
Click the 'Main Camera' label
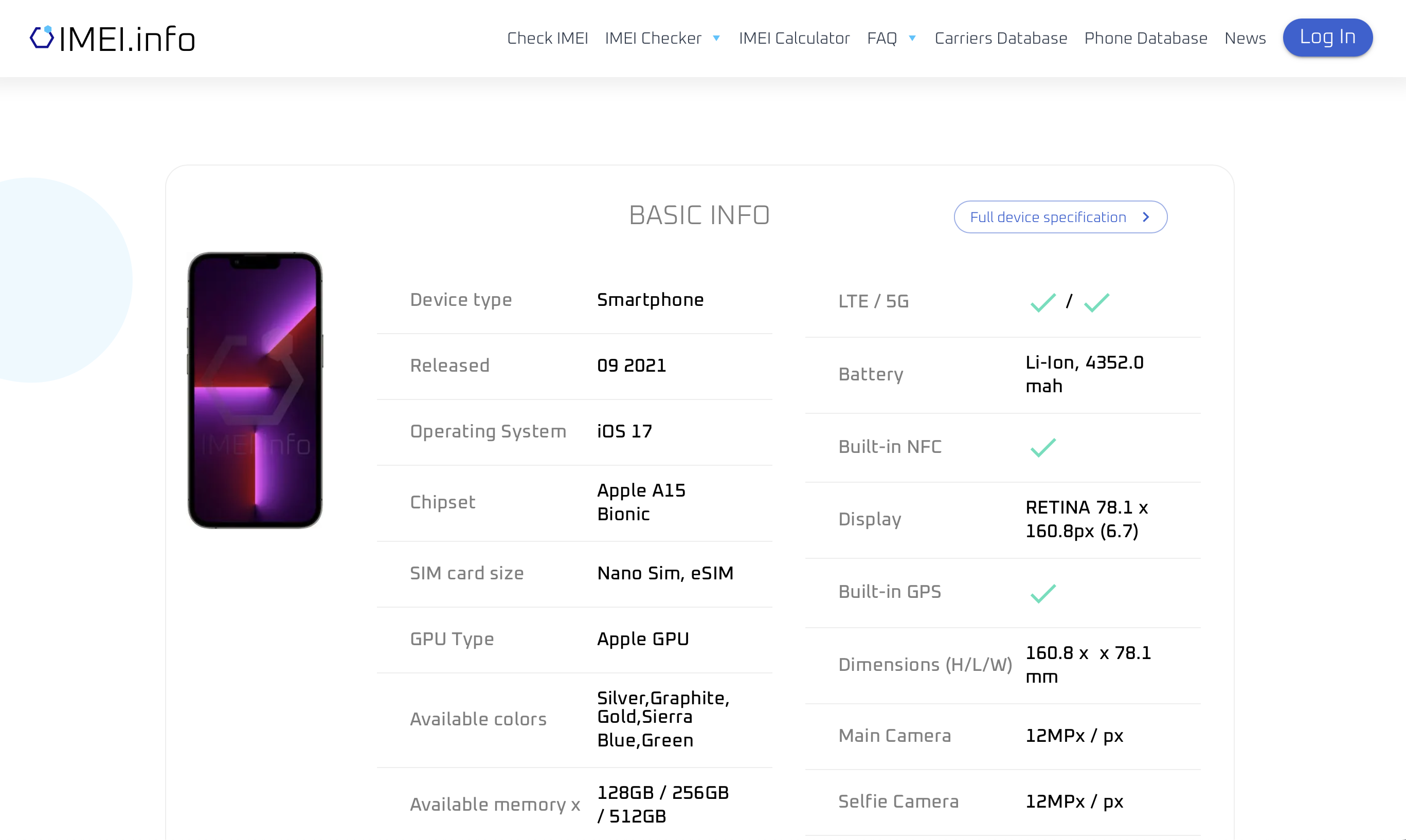894,735
